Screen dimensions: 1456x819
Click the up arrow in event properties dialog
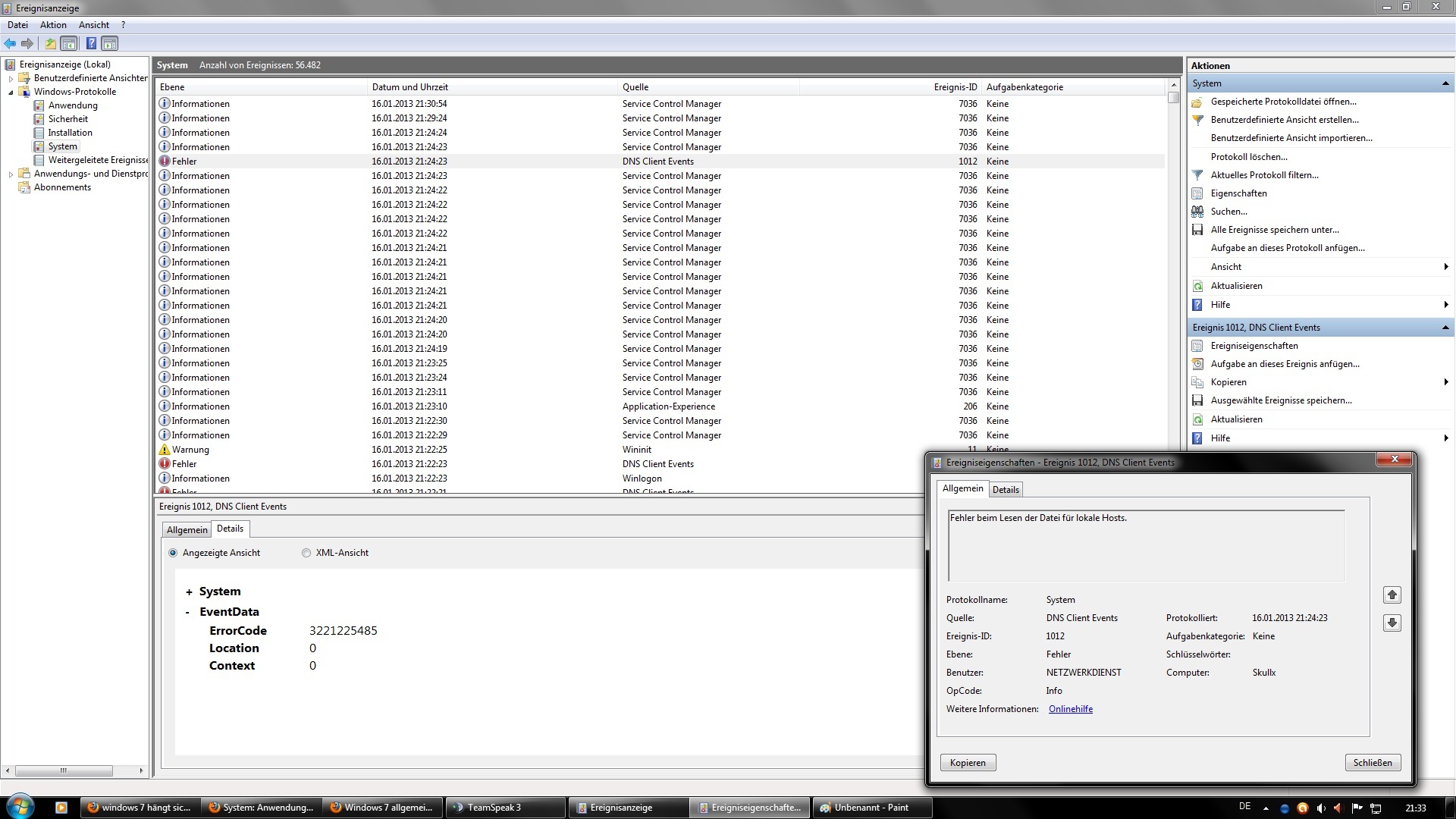point(1392,595)
